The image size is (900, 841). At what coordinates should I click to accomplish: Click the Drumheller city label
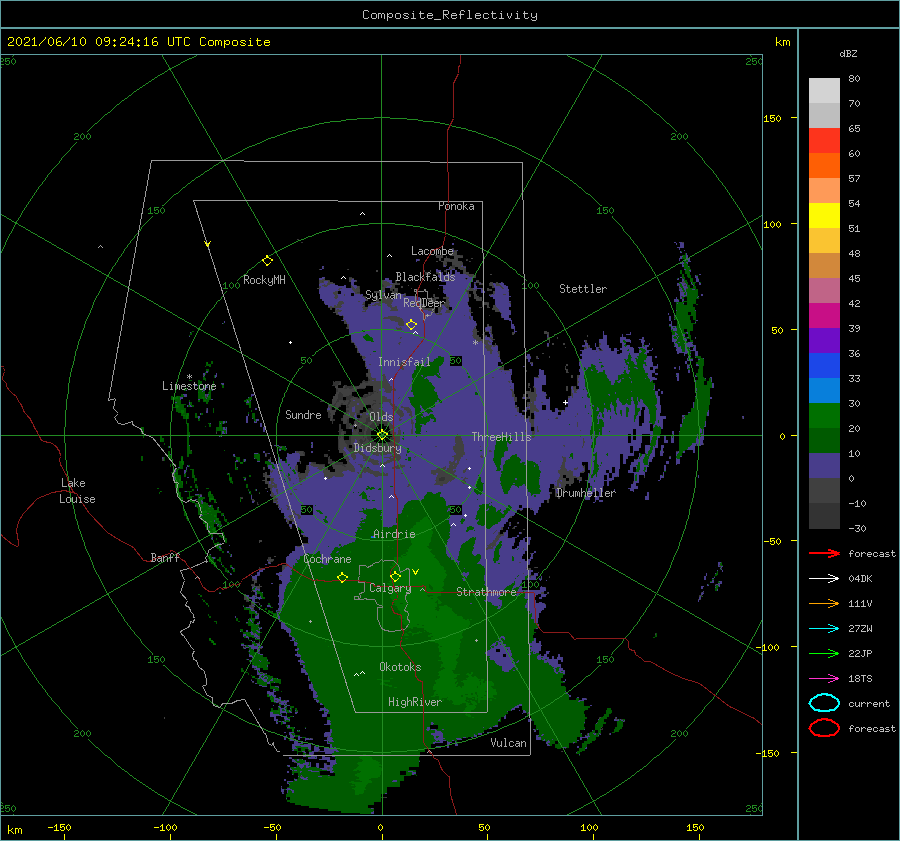click(x=586, y=493)
